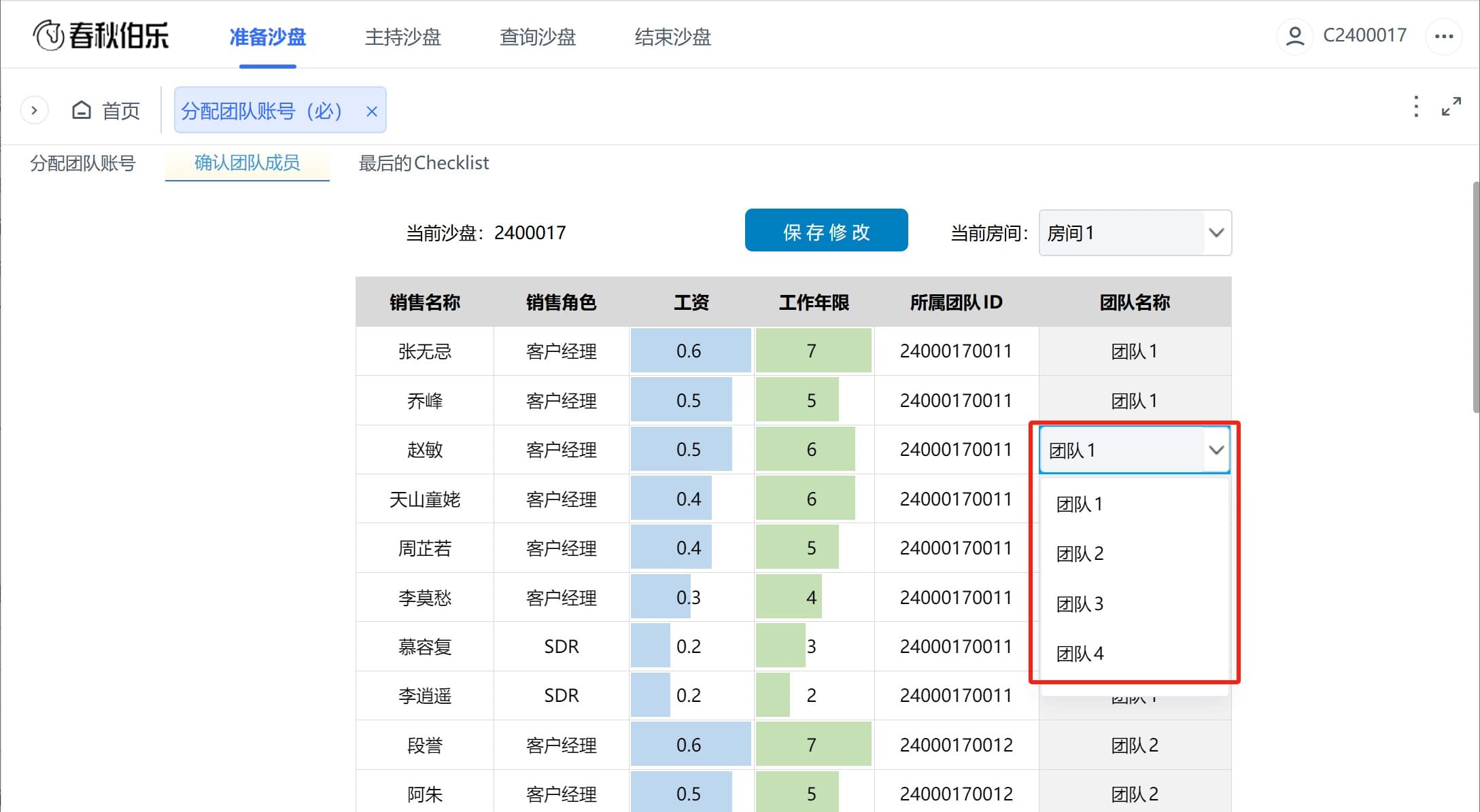Image resolution: width=1480 pixels, height=812 pixels.
Task: Switch to 主持沙盘 menu
Action: pyautogui.click(x=403, y=37)
